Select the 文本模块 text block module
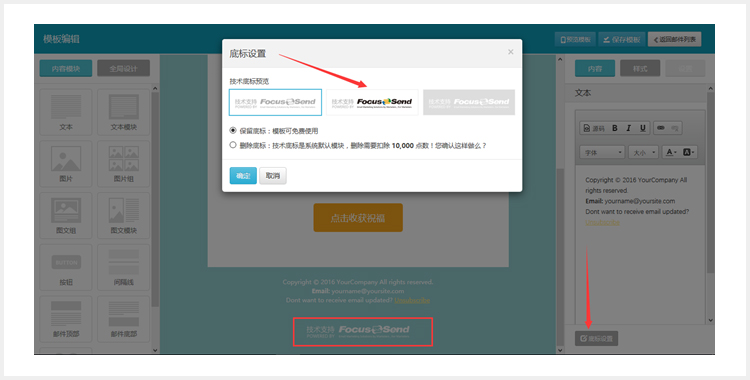Image resolution: width=750 pixels, height=380 pixels. [x=123, y=112]
